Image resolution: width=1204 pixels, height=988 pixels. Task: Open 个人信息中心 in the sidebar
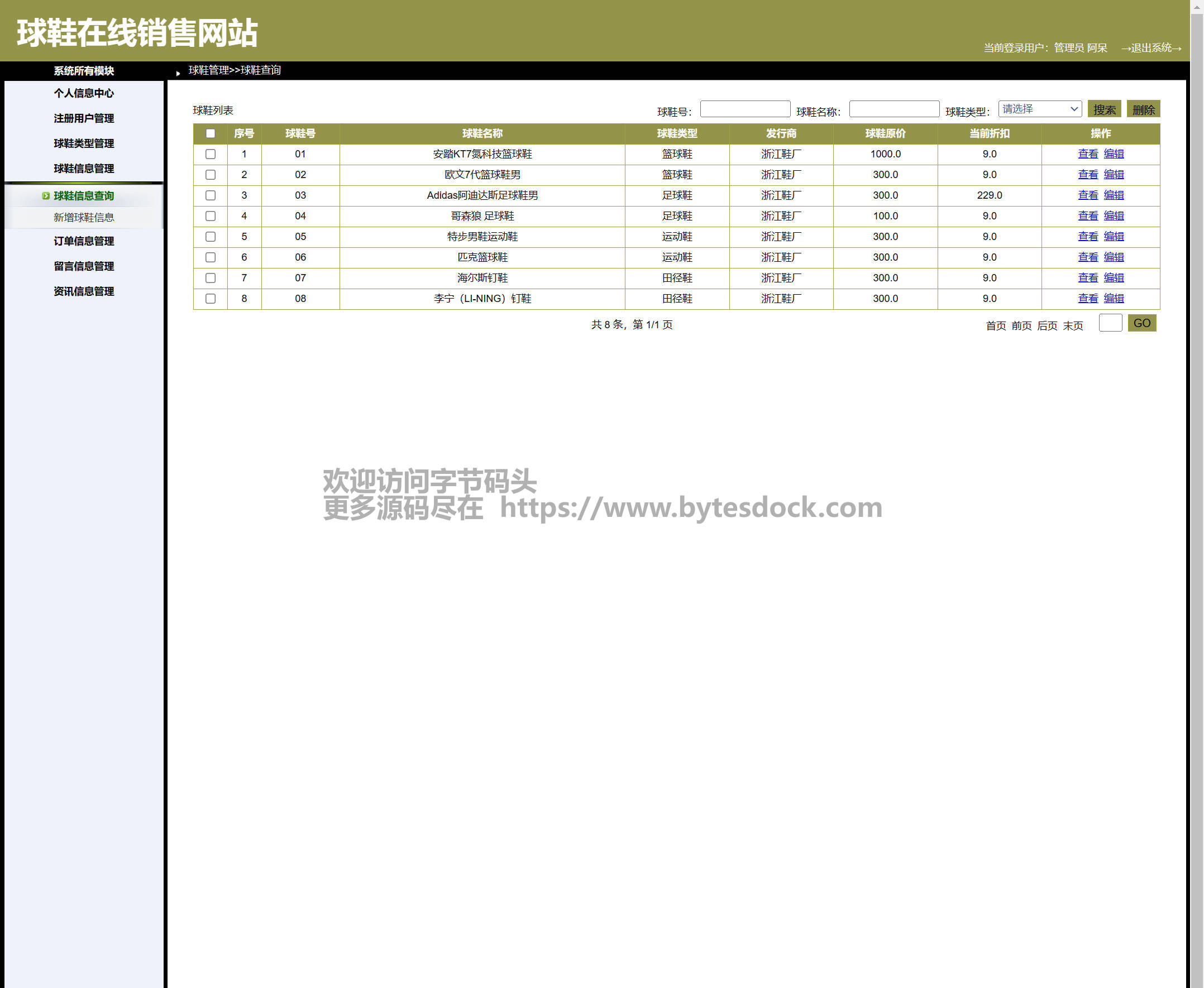pos(84,93)
